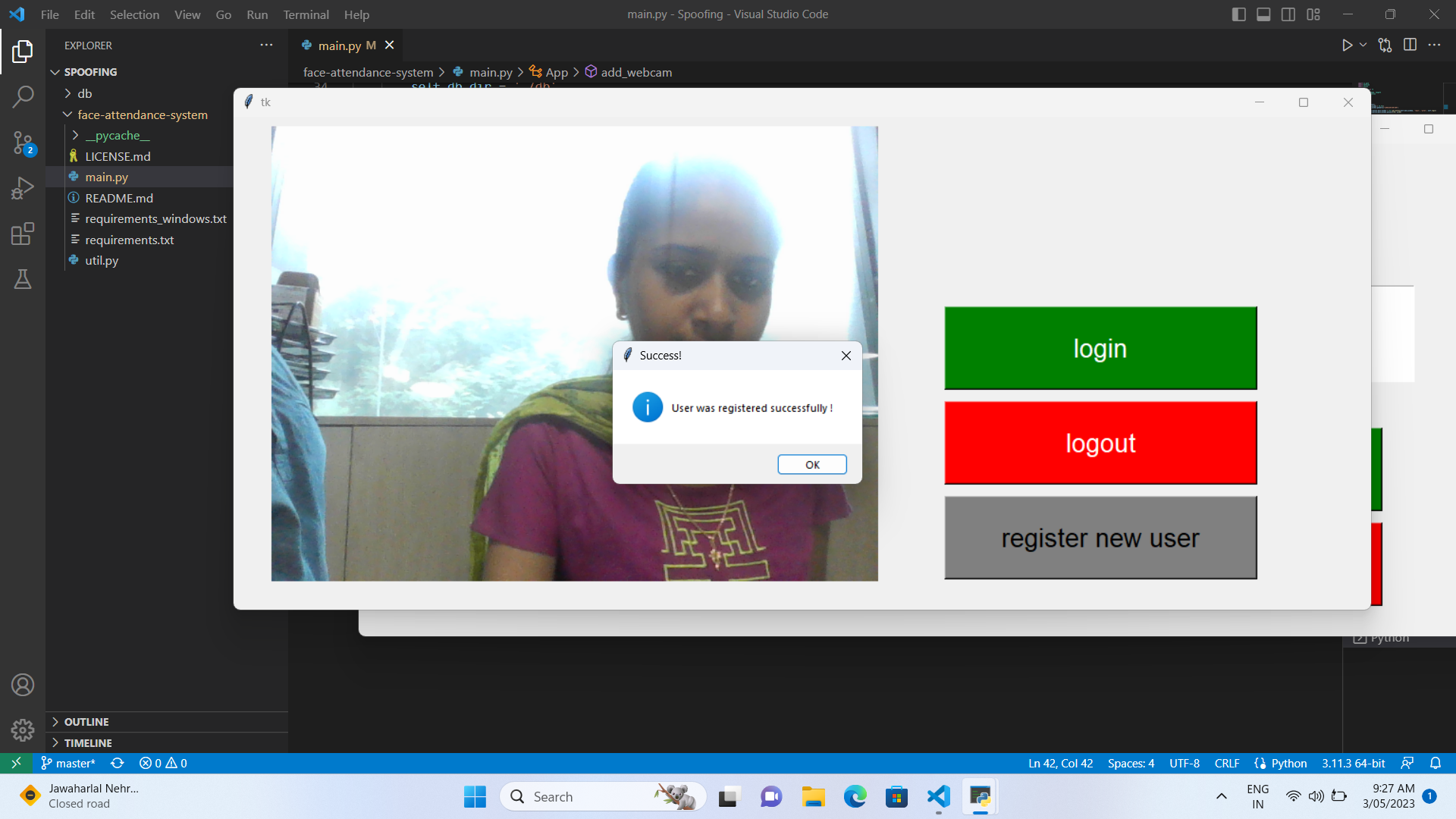Split the editor using the split icon
Image resolution: width=1456 pixels, height=819 pixels.
point(1411,45)
